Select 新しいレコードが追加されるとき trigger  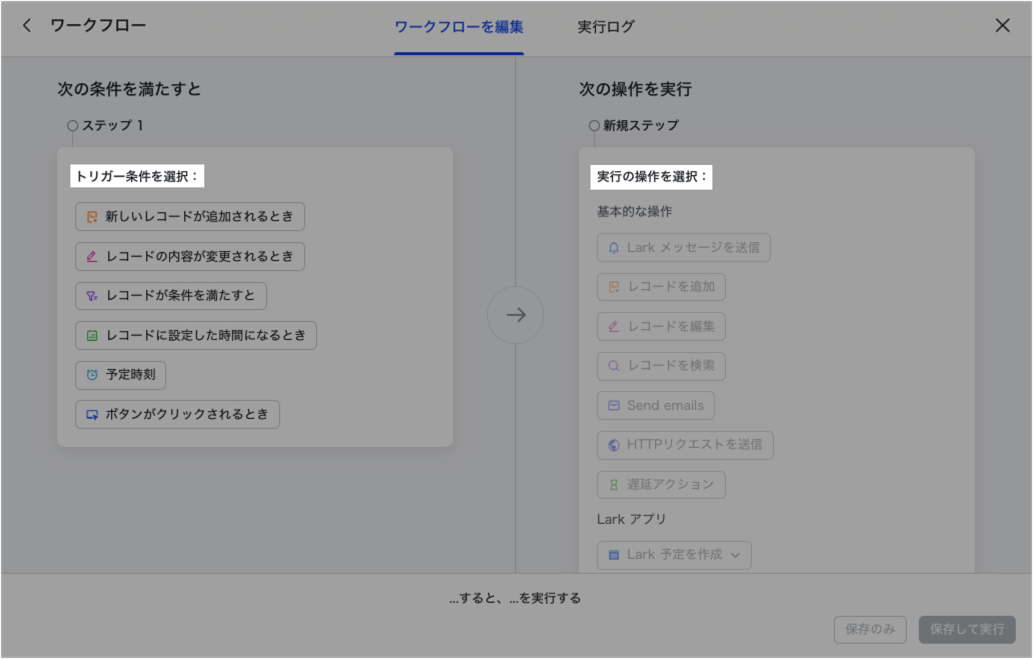click(x=190, y=217)
